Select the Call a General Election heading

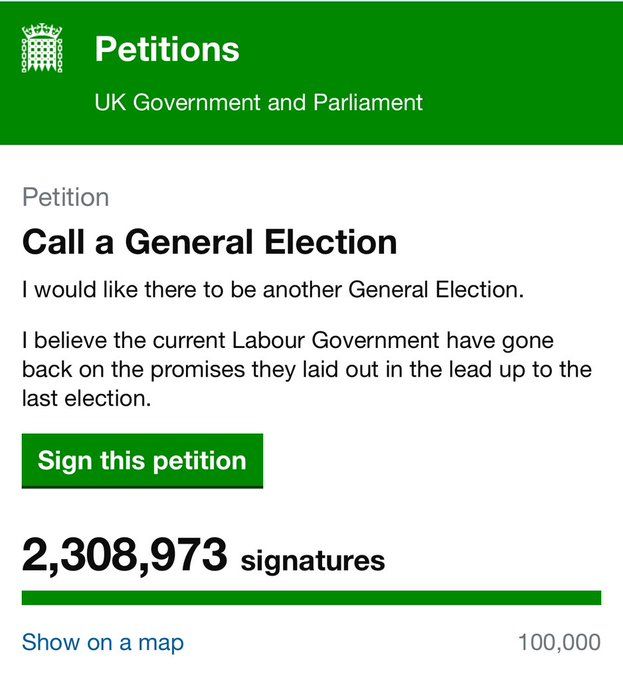(209, 242)
